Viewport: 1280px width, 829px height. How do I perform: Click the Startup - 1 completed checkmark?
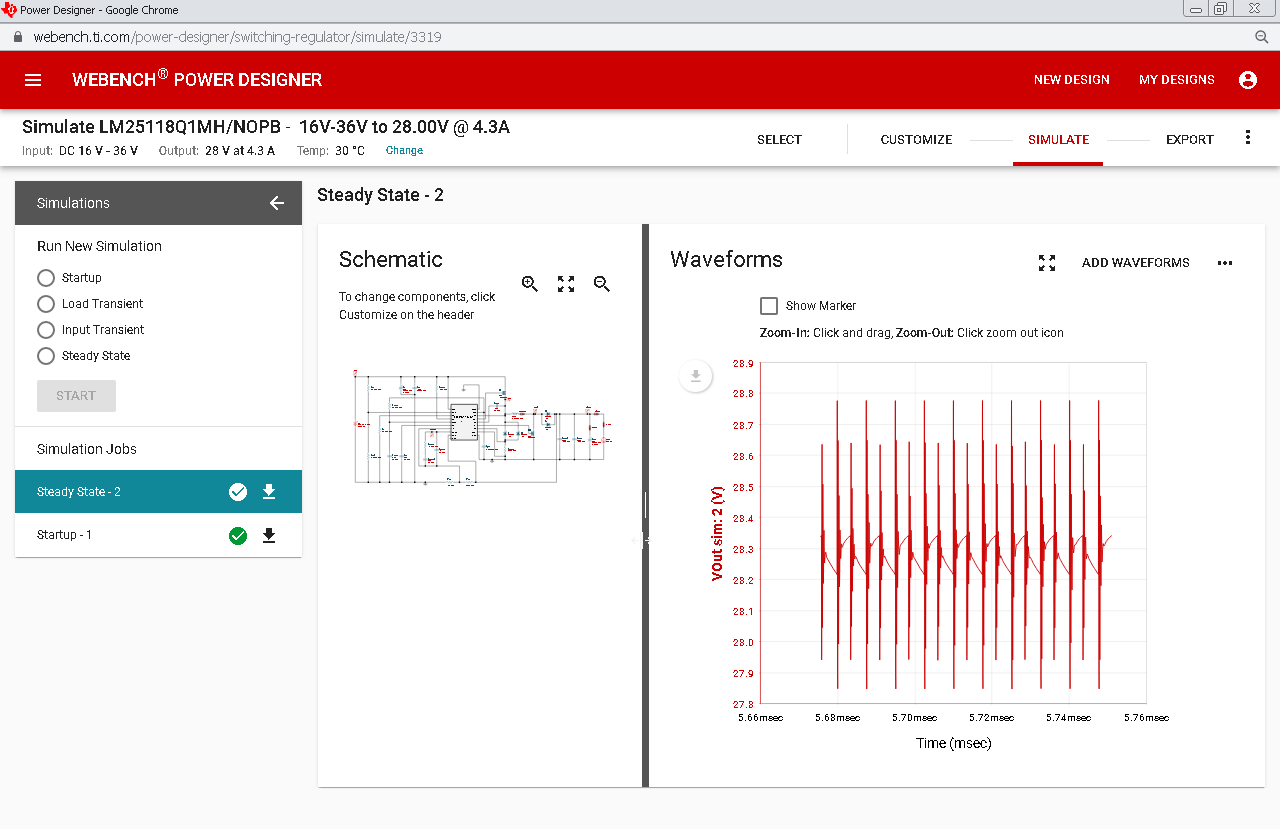click(238, 536)
